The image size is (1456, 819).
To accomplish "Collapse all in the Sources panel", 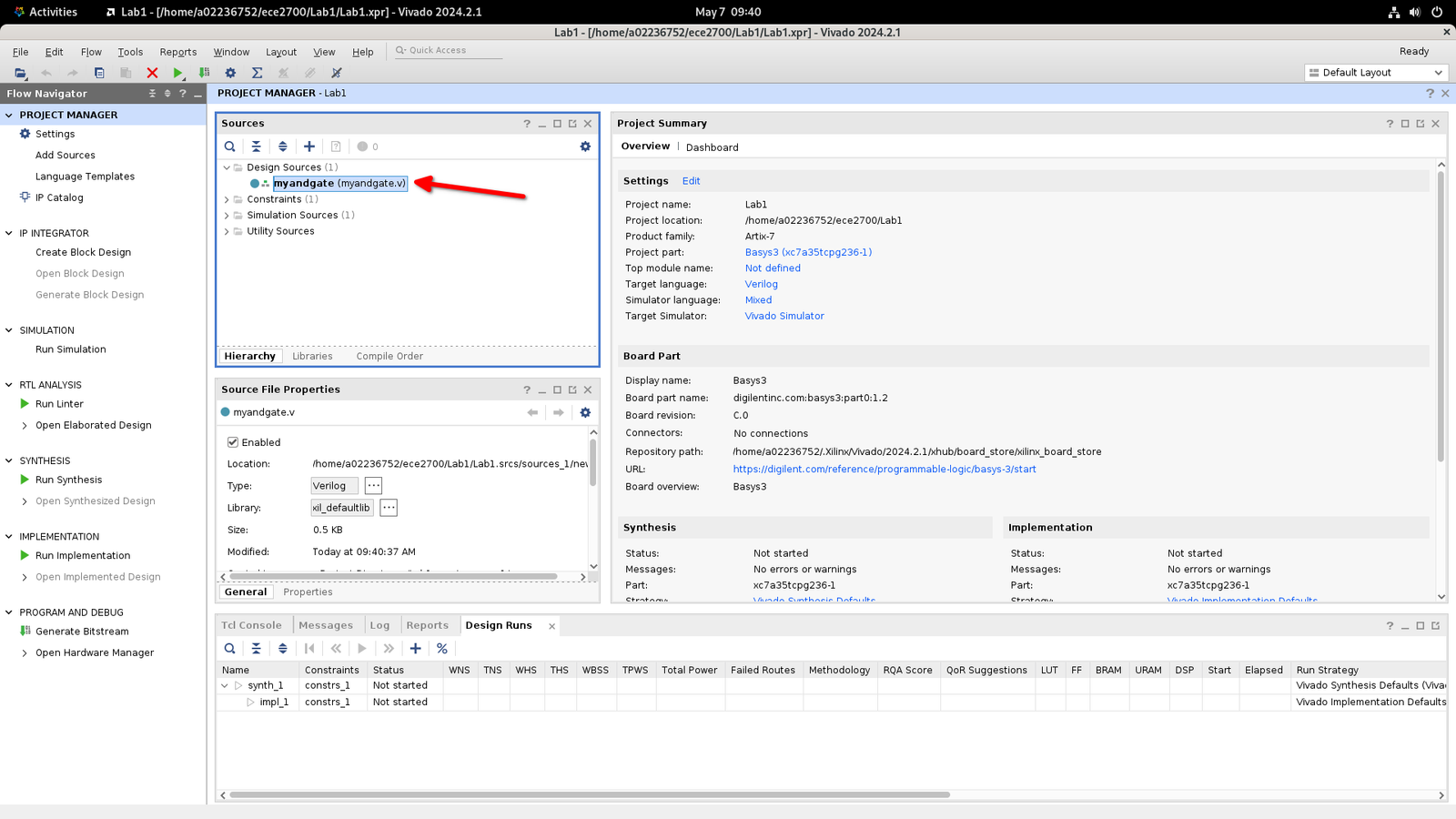I will tap(257, 147).
